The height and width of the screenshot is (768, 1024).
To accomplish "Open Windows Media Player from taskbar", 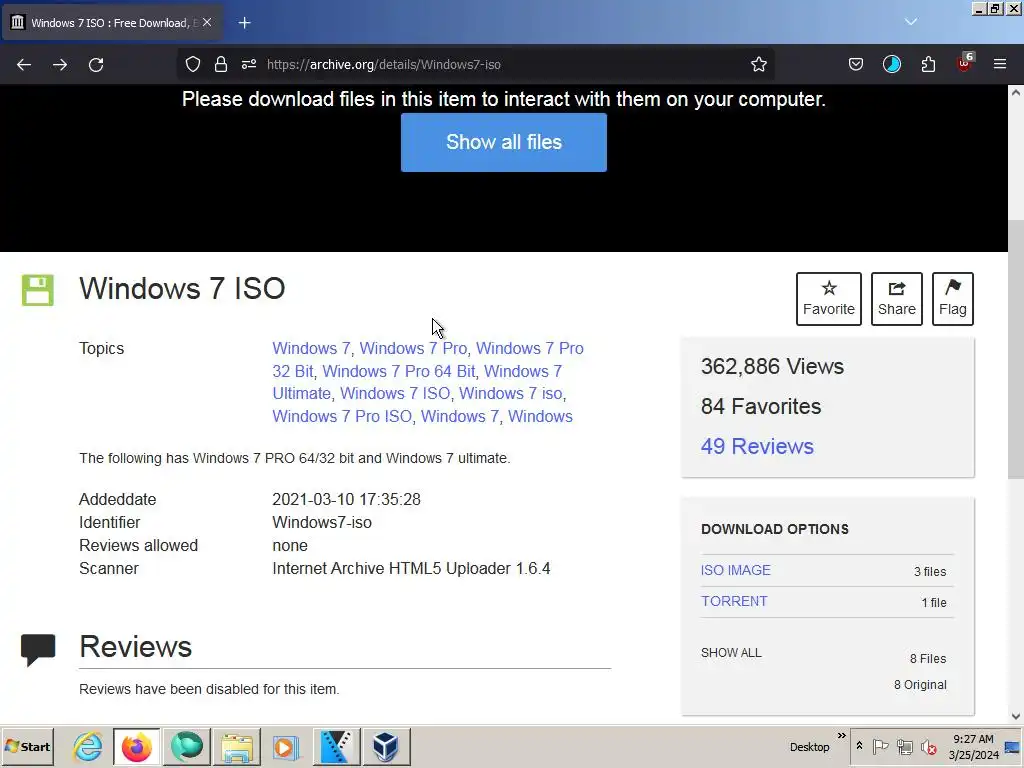I will 285,746.
